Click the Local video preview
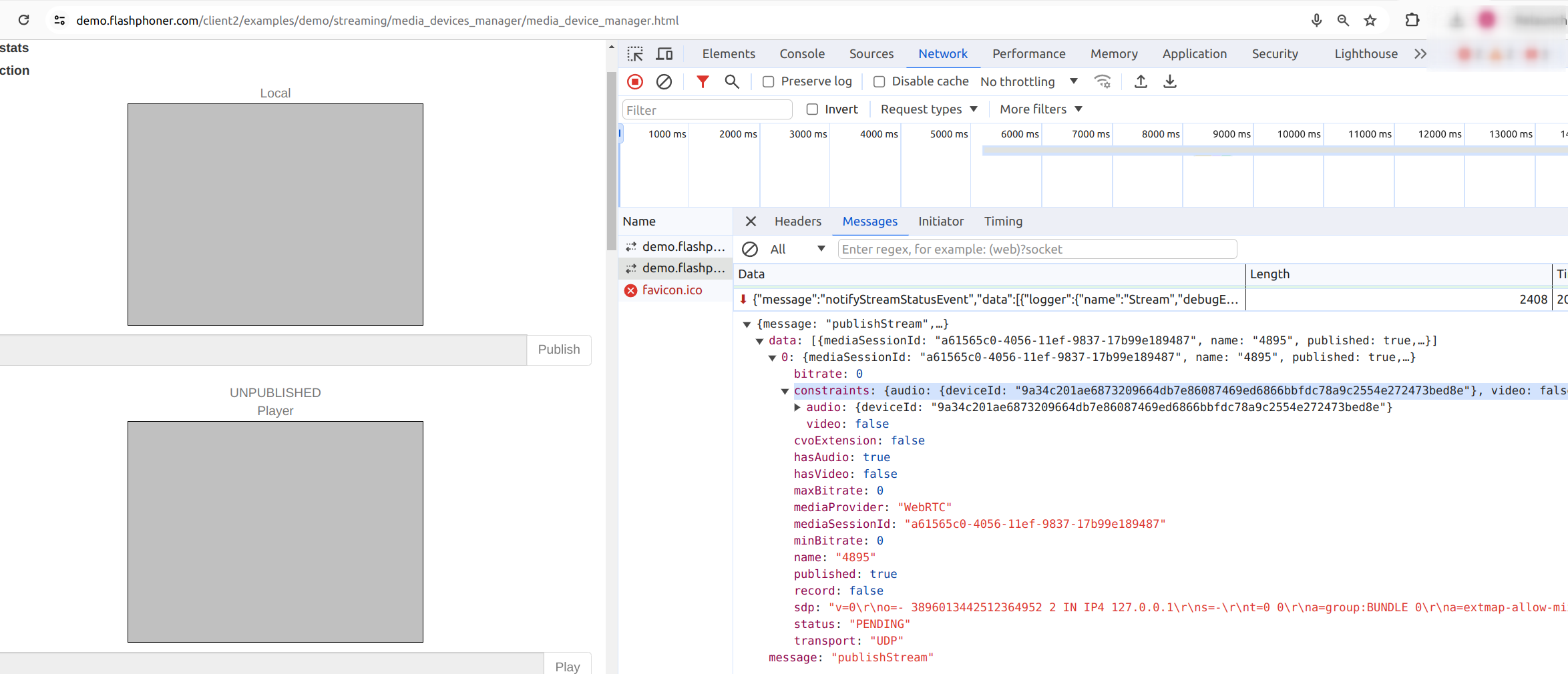1568x674 pixels. (275, 214)
